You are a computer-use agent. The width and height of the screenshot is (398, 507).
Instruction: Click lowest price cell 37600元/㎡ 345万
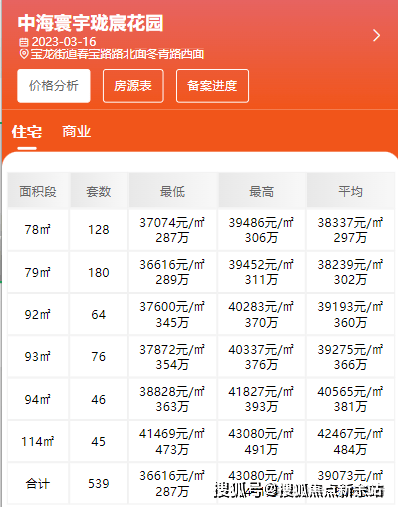pyautogui.click(x=172, y=314)
